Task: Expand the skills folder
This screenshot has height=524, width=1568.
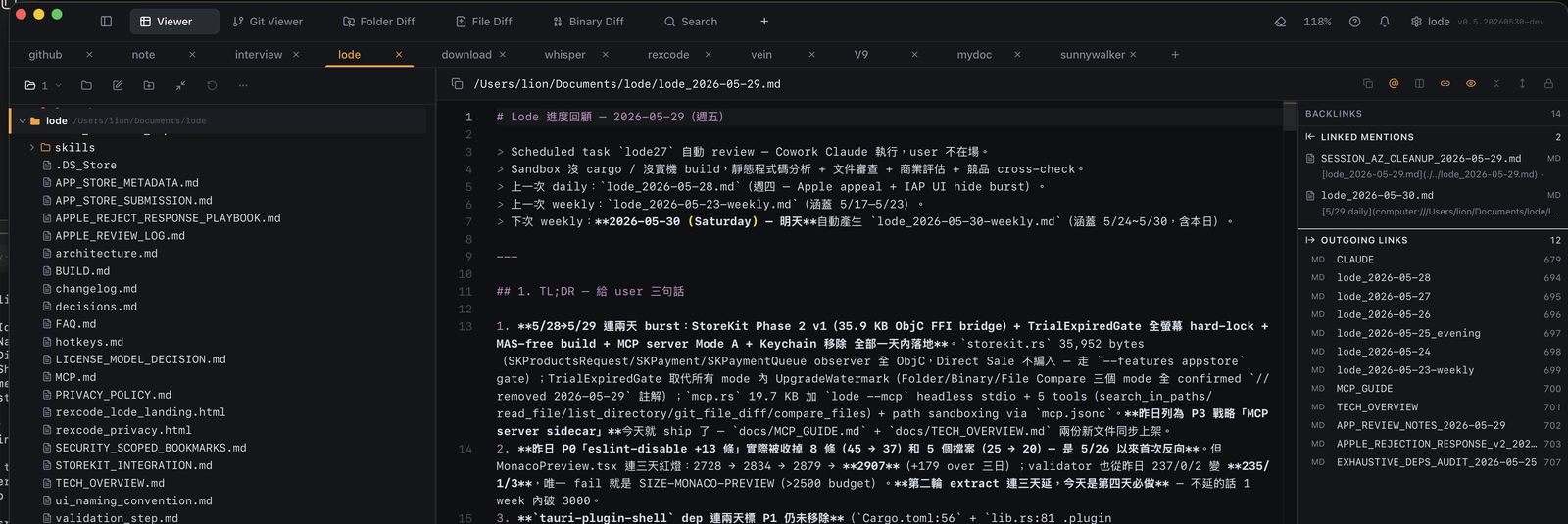Action: click(x=32, y=148)
